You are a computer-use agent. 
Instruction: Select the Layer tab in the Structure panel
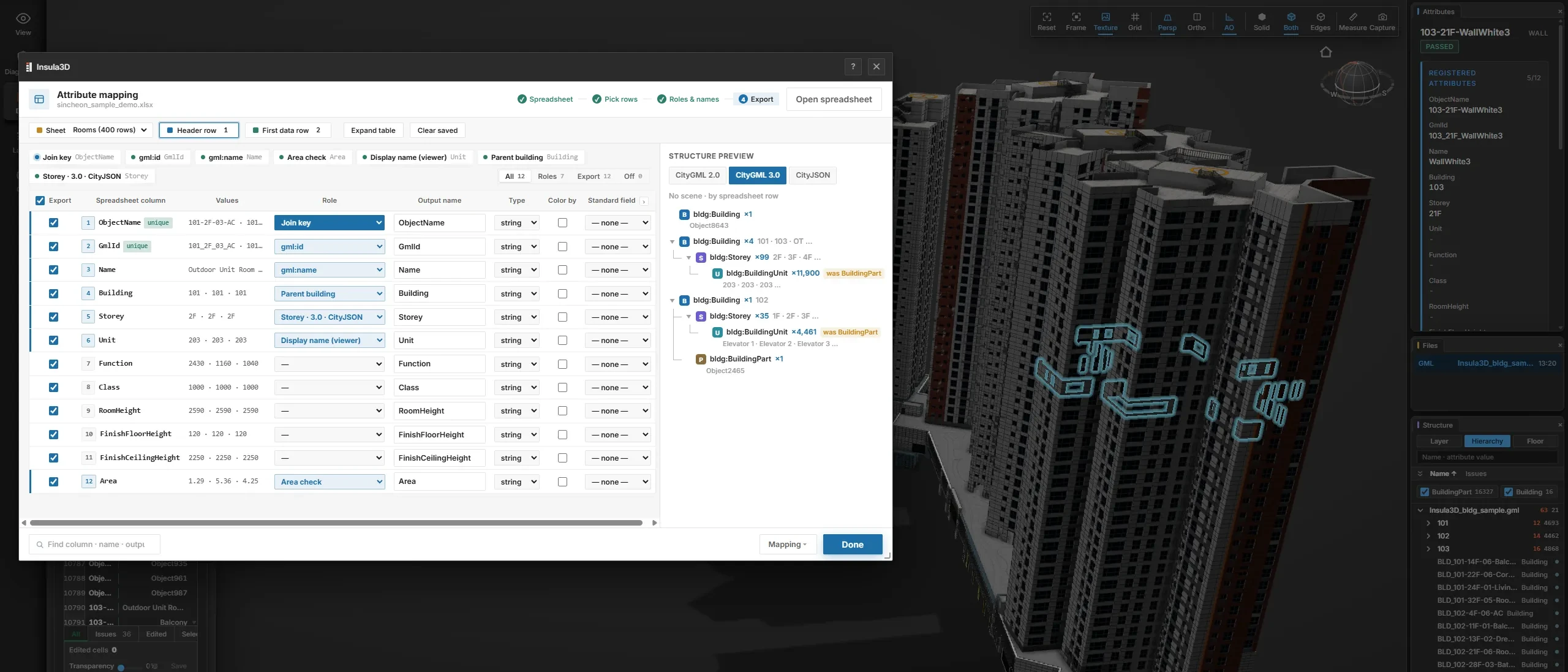(x=1439, y=441)
